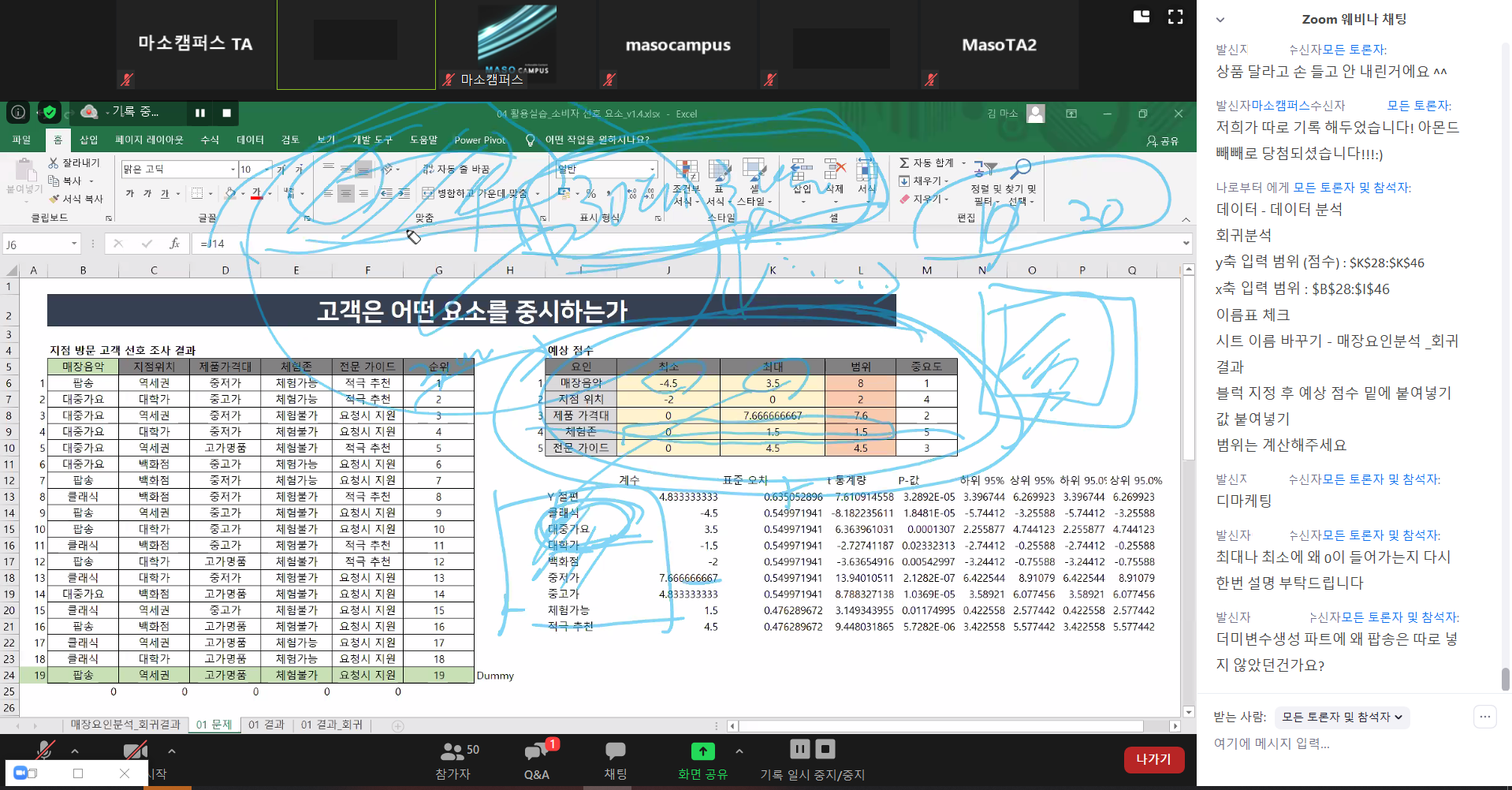Screen dimensions: 1512x790
Task: Open the chat recipient dropdown
Action: (1342, 717)
